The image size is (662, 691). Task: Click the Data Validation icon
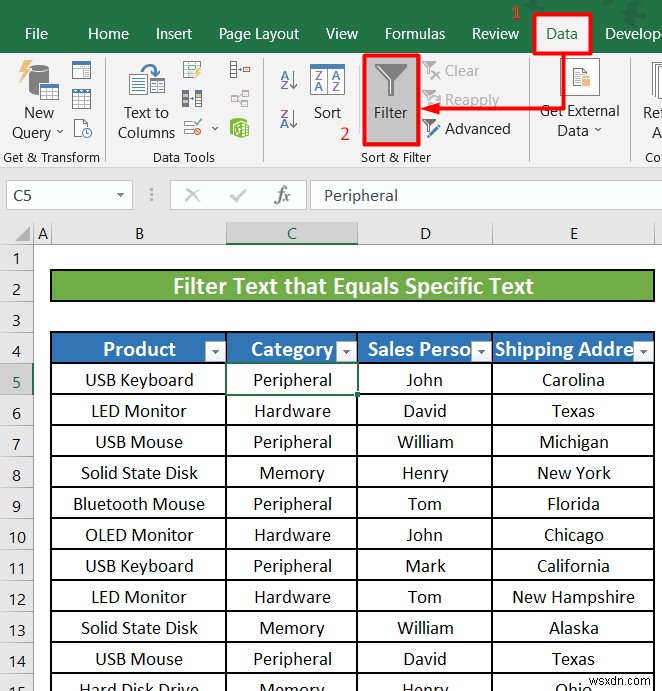click(193, 128)
